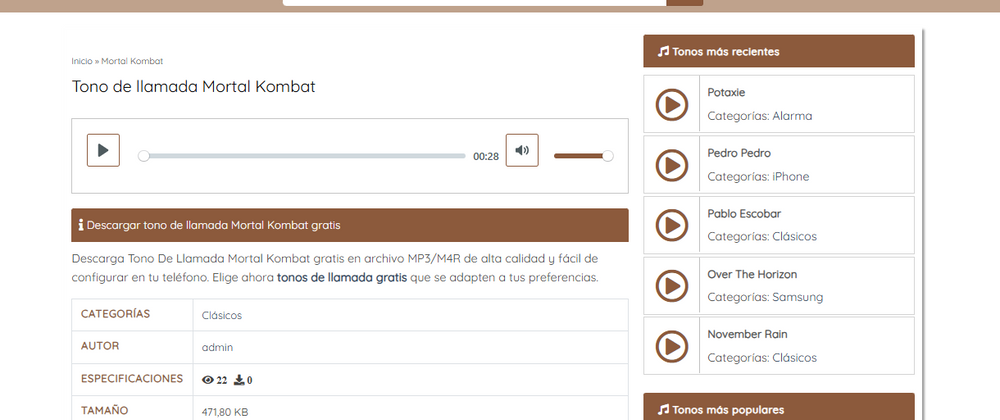Mute the audio player volume
This screenshot has width=1000, height=420.
tap(522, 150)
